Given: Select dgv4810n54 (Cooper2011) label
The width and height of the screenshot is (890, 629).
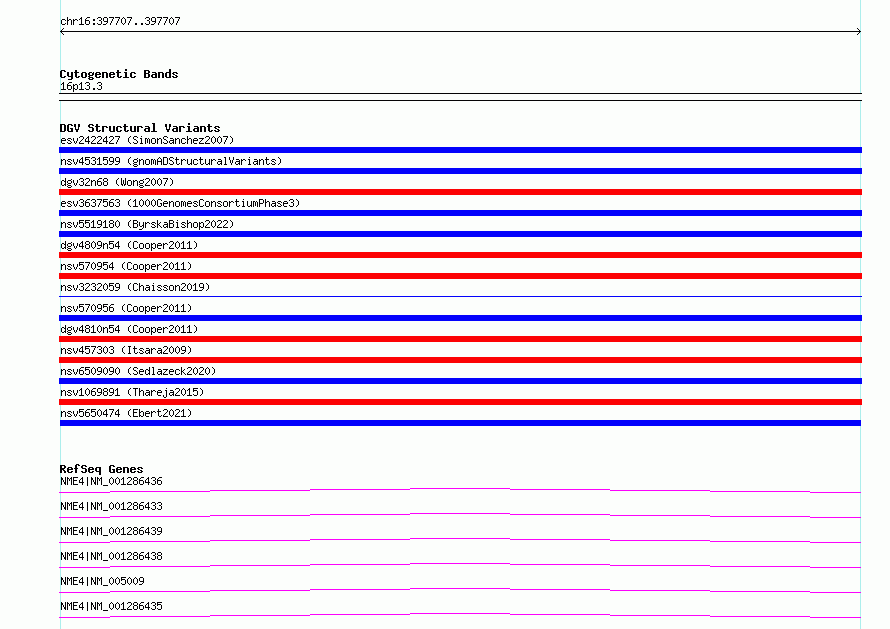Looking at the screenshot, I should coord(129,329).
